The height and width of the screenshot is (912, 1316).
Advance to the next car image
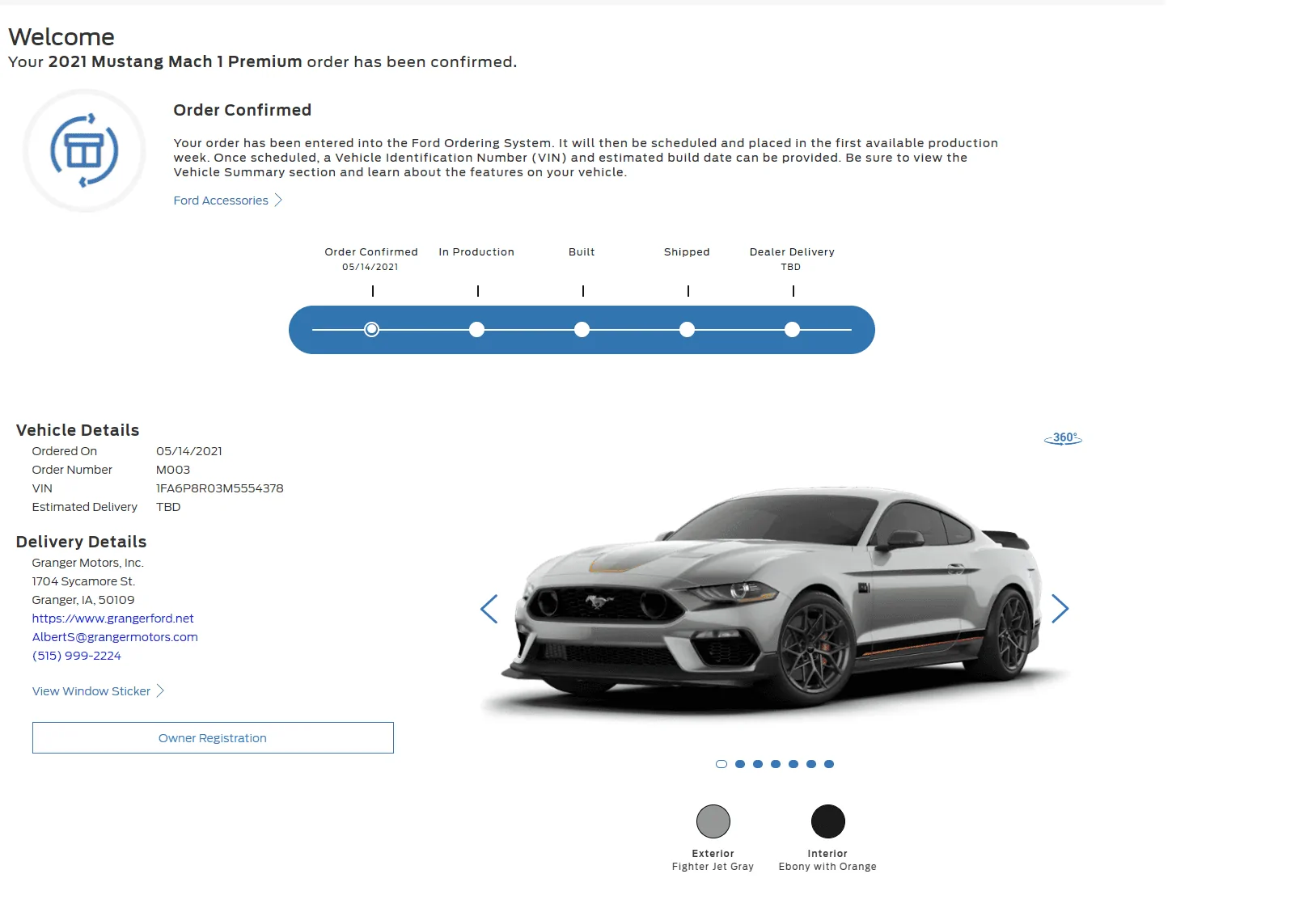tap(1060, 609)
